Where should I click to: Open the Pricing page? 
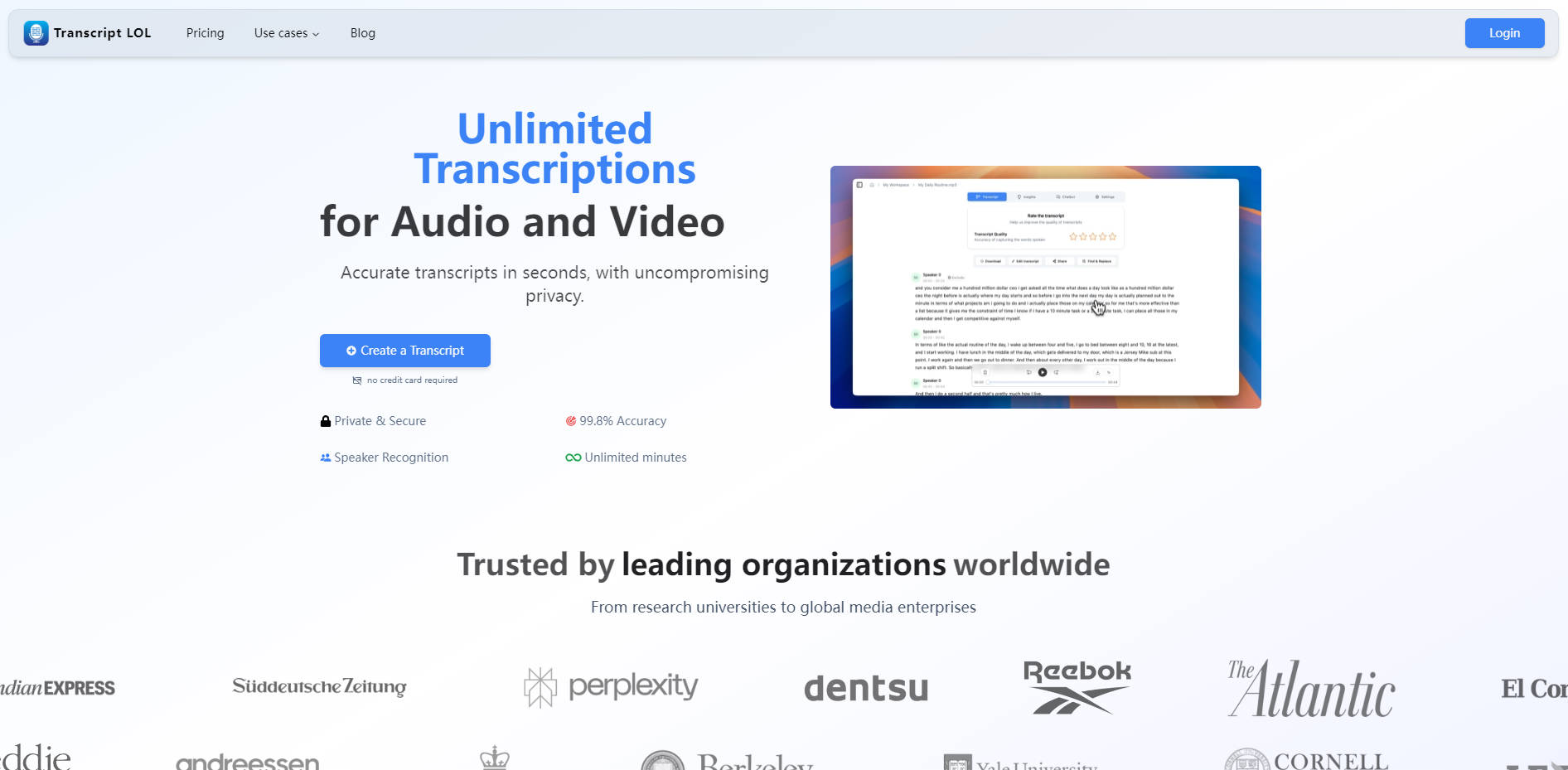(205, 33)
